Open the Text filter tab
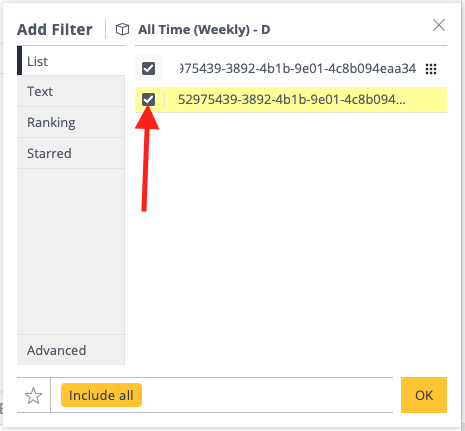Screen dimensions: 465x431 point(71,91)
